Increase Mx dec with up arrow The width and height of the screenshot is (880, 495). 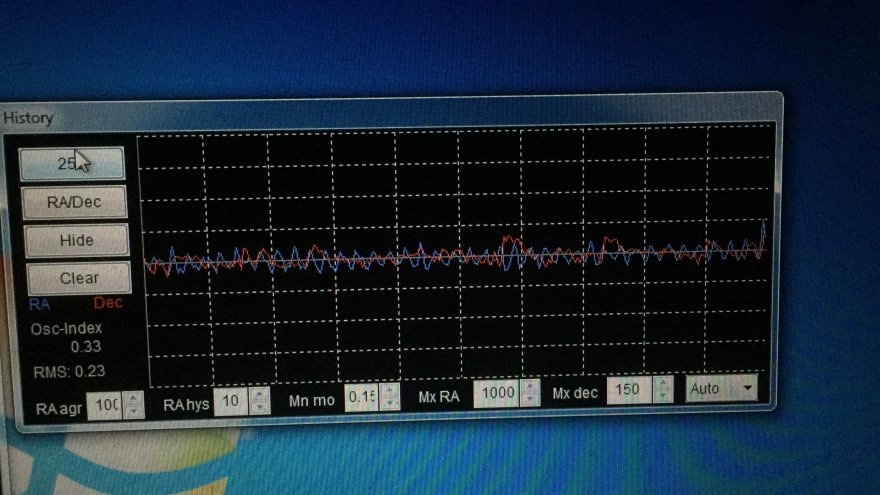click(660, 384)
